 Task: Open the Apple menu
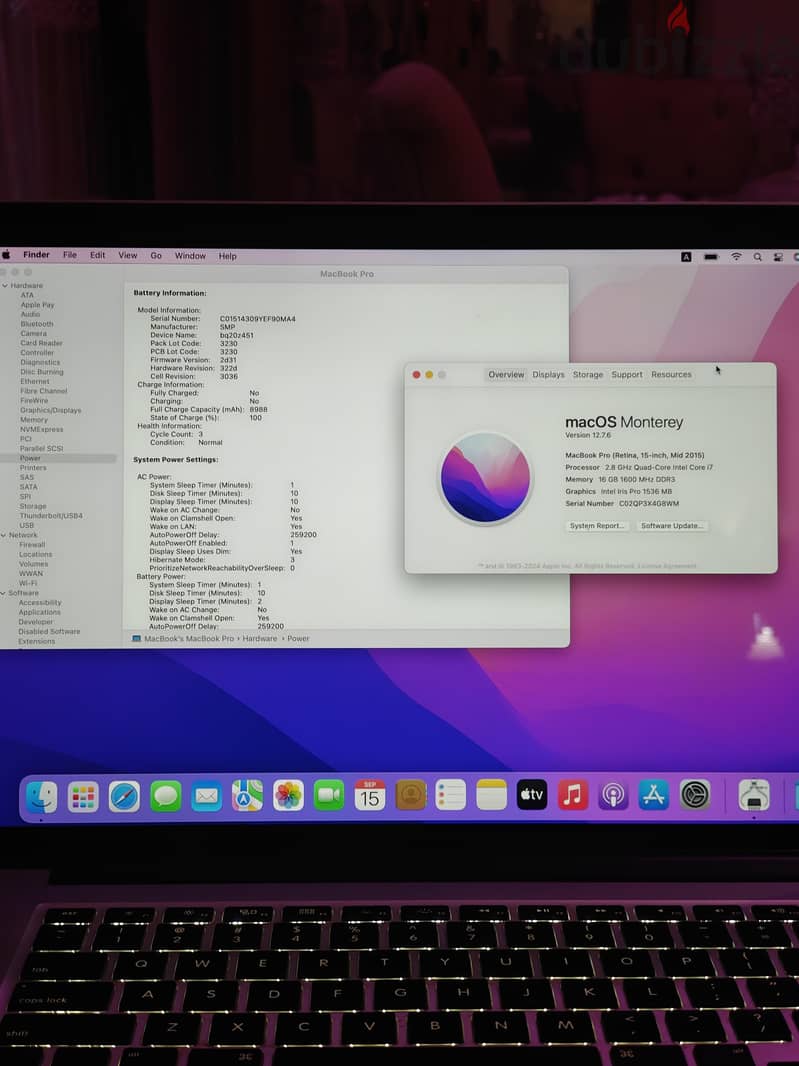[6, 255]
